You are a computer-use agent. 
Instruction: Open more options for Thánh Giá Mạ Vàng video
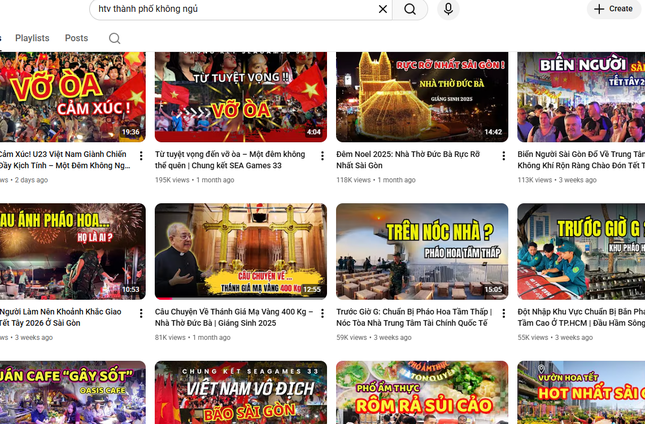(x=322, y=312)
